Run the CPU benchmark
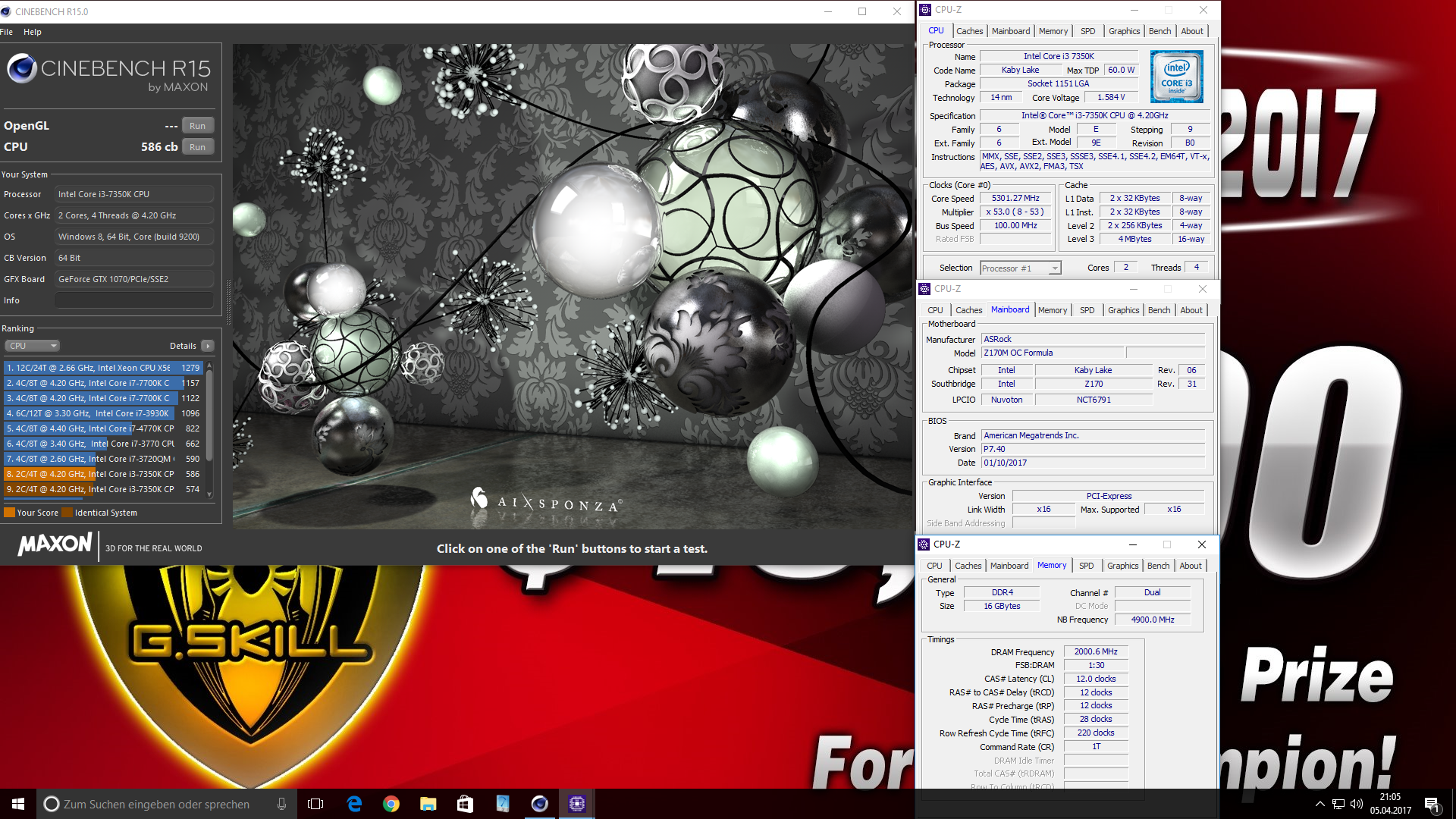The image size is (1456, 819). (198, 147)
